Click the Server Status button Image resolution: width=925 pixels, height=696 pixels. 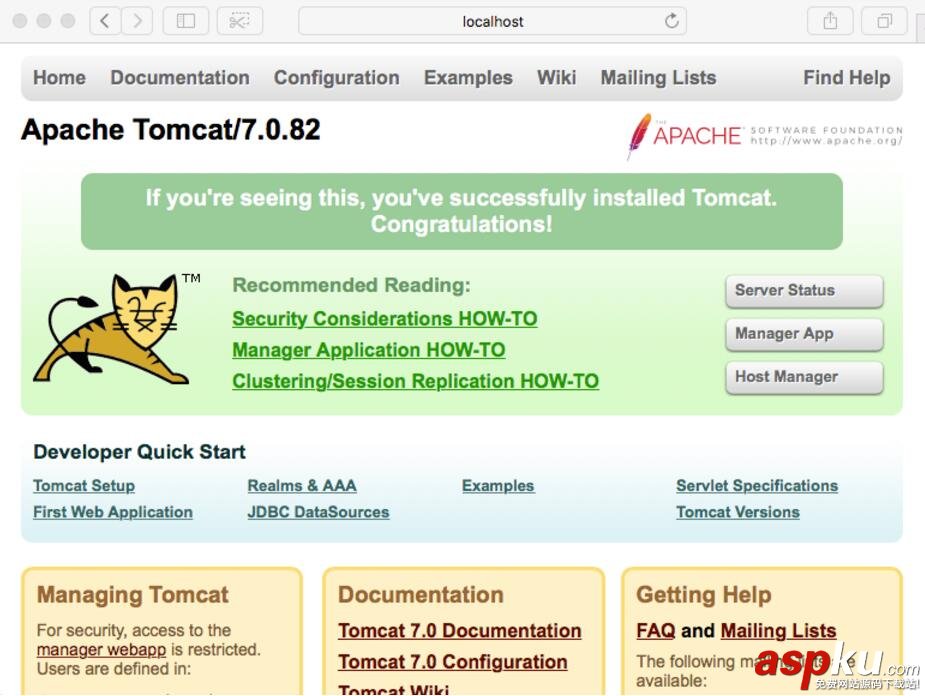tap(803, 291)
